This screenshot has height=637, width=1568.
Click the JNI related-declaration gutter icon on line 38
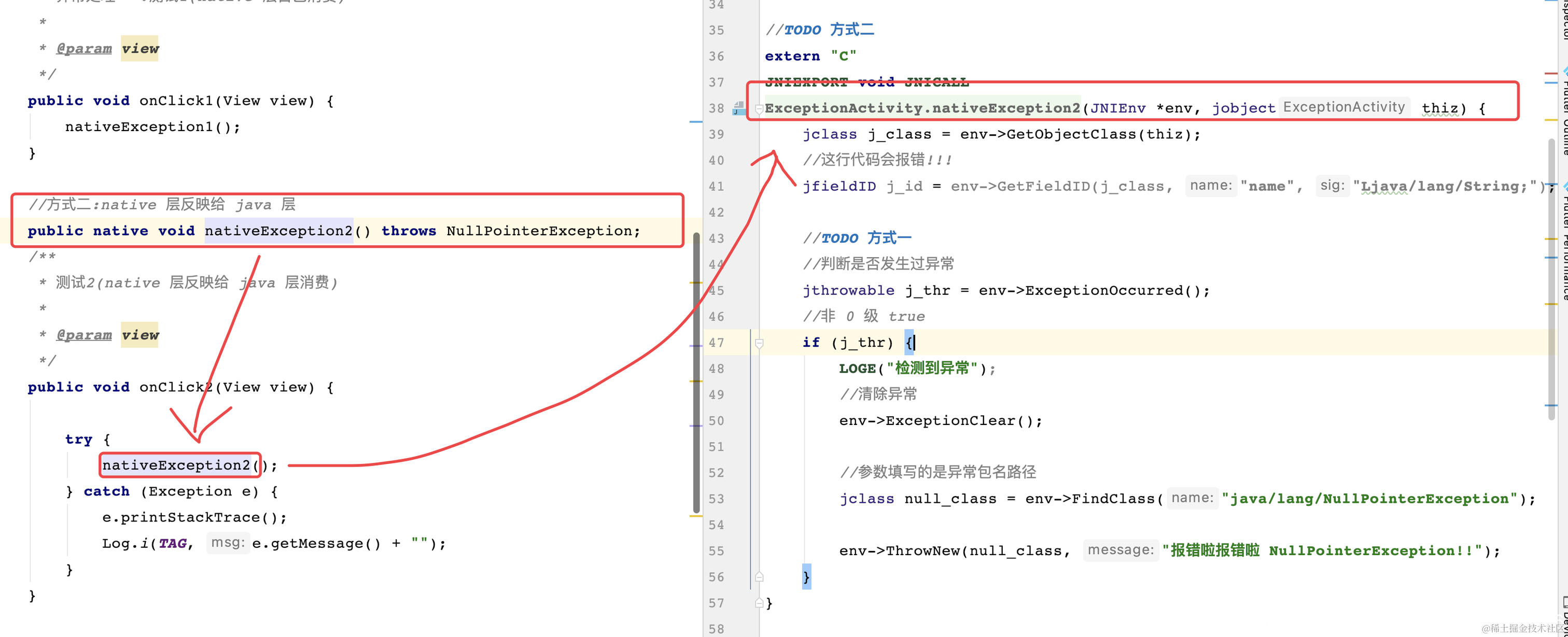(738, 108)
